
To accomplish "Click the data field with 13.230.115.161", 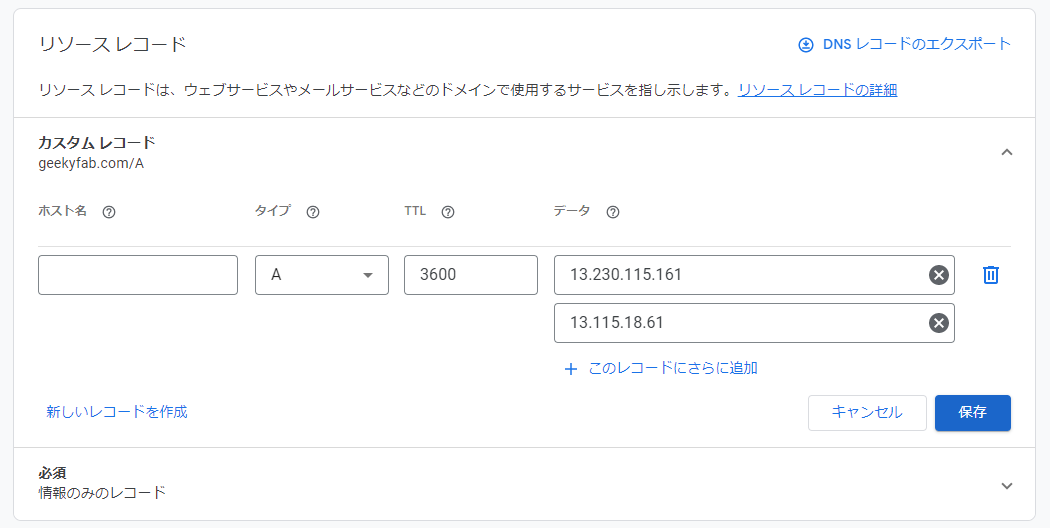I will coord(754,275).
